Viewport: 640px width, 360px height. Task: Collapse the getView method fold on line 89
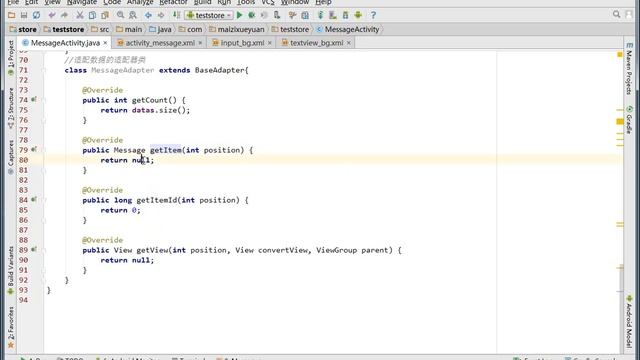click(x=44, y=250)
